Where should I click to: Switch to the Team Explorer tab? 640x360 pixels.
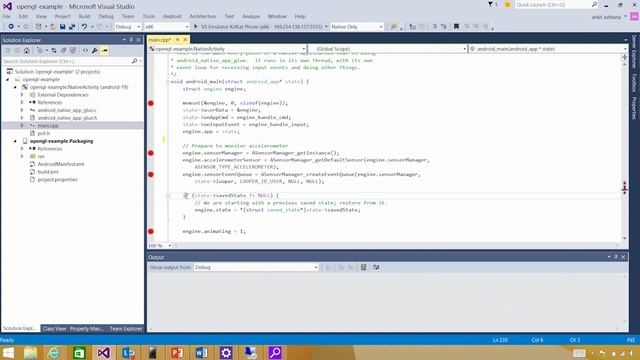click(126, 329)
